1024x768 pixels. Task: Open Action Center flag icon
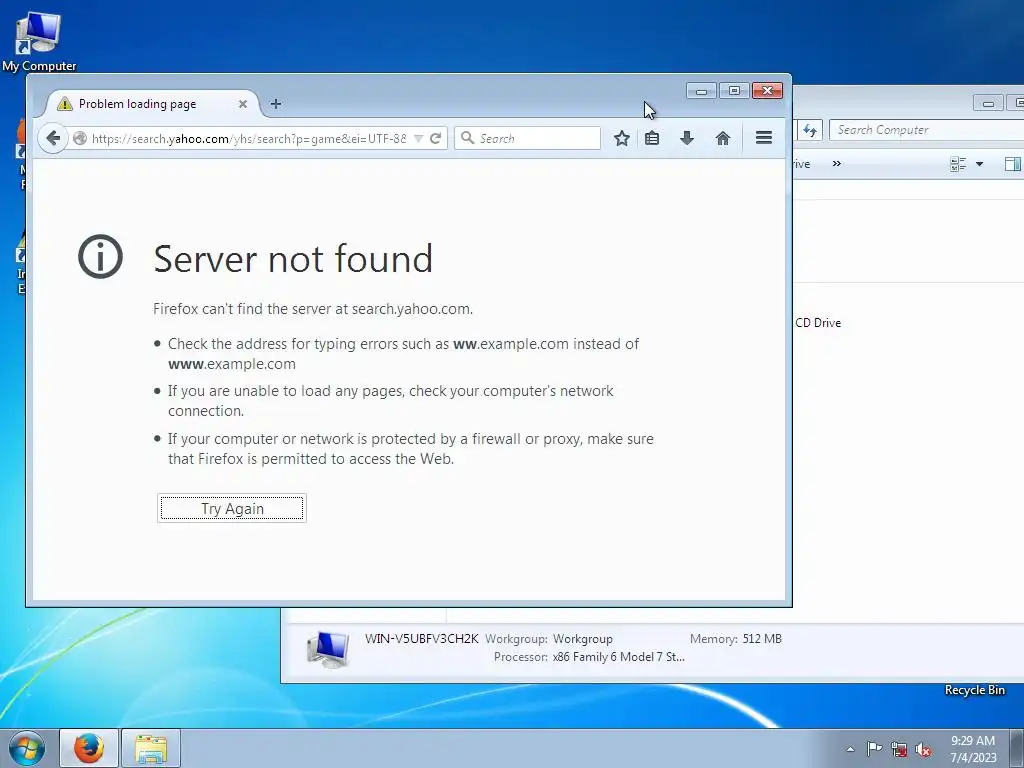(x=874, y=748)
